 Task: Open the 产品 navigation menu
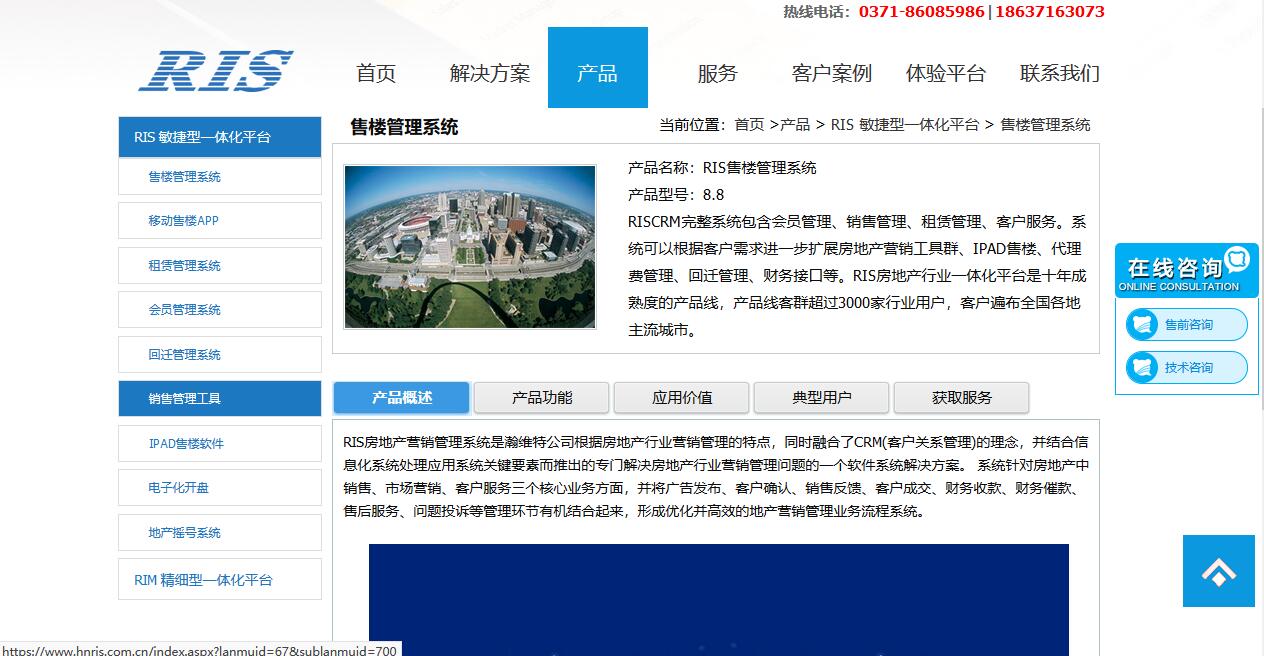click(597, 73)
